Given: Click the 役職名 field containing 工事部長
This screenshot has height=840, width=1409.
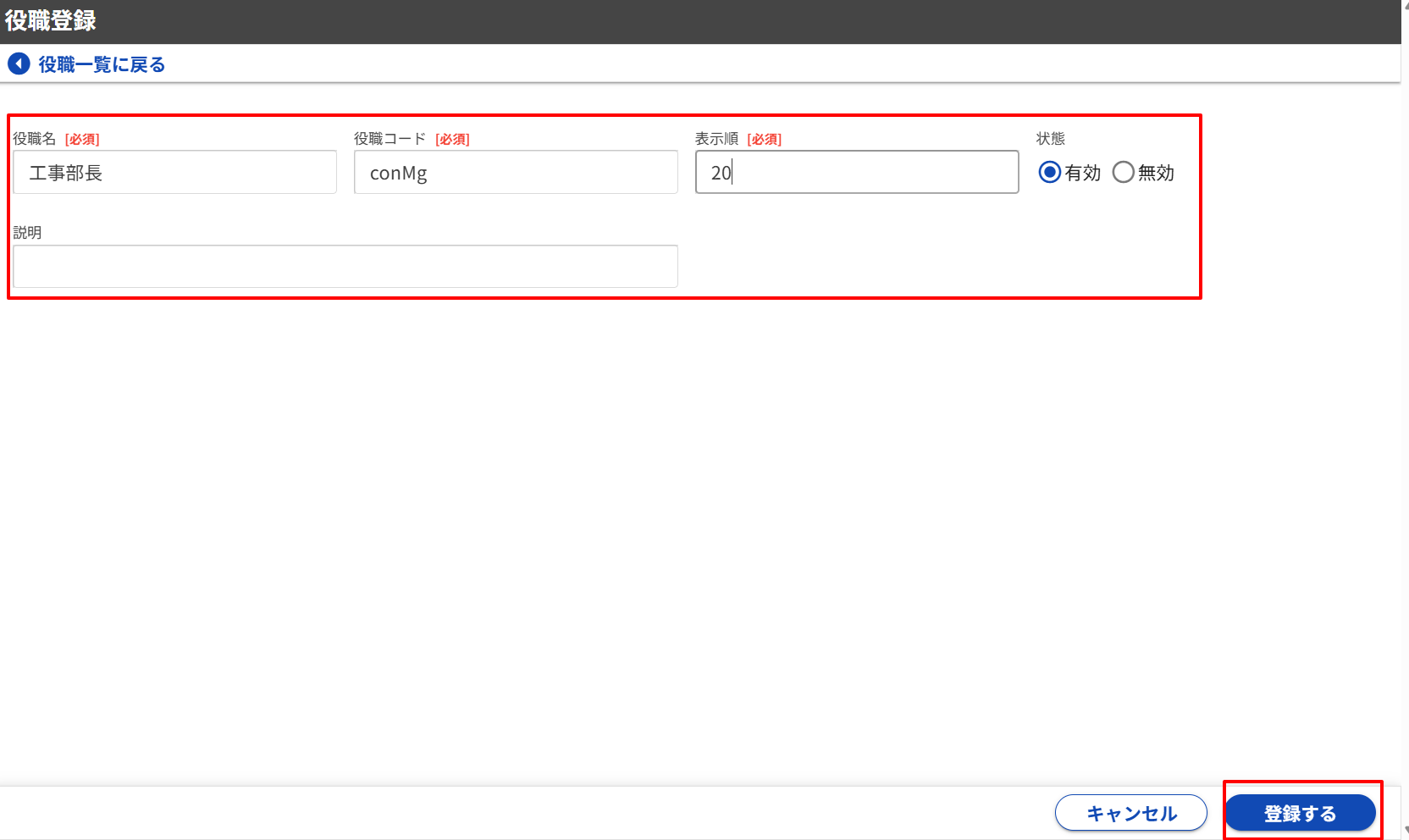Looking at the screenshot, I should click(x=174, y=173).
